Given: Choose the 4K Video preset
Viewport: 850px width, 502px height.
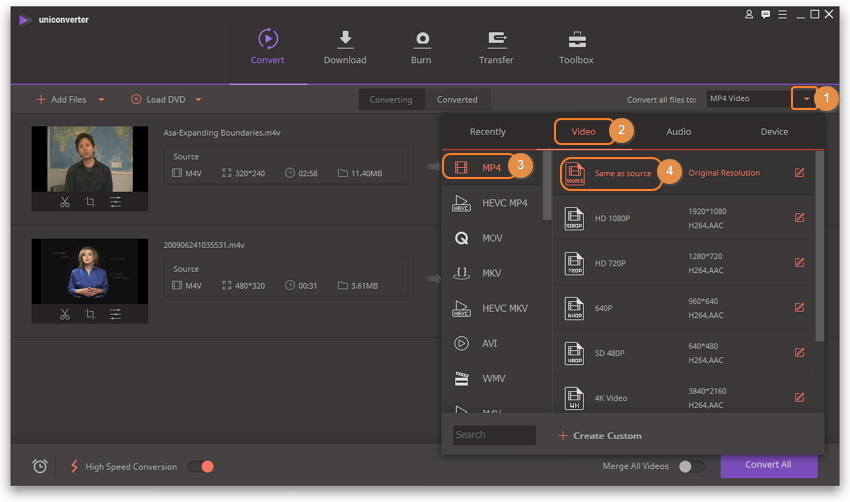Looking at the screenshot, I should click(683, 398).
